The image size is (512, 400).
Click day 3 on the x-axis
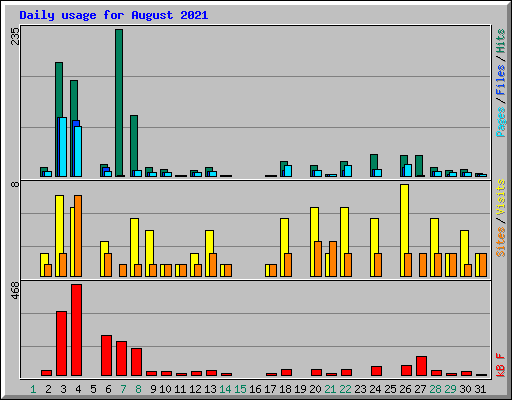point(63,389)
